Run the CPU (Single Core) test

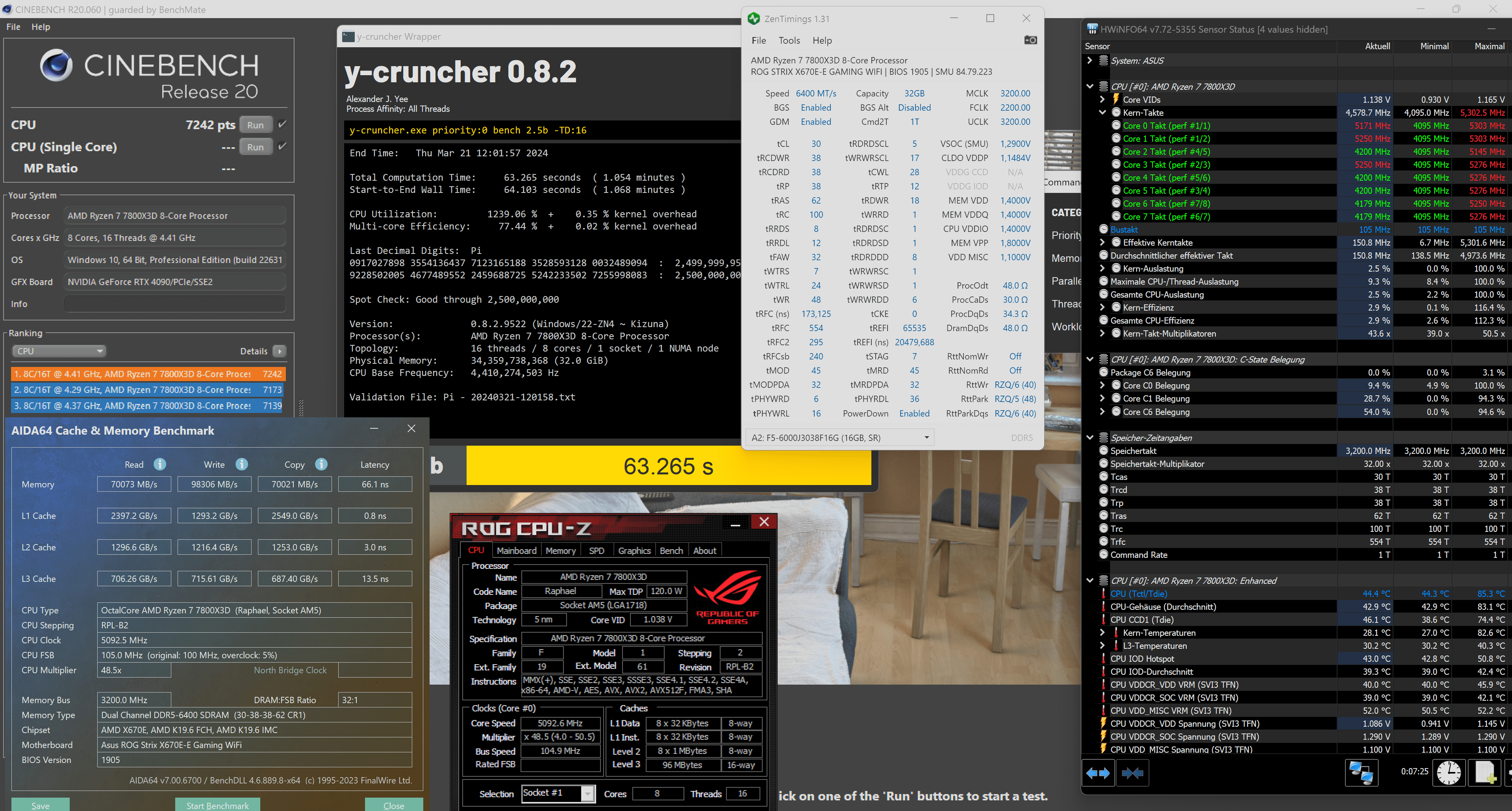pos(255,147)
